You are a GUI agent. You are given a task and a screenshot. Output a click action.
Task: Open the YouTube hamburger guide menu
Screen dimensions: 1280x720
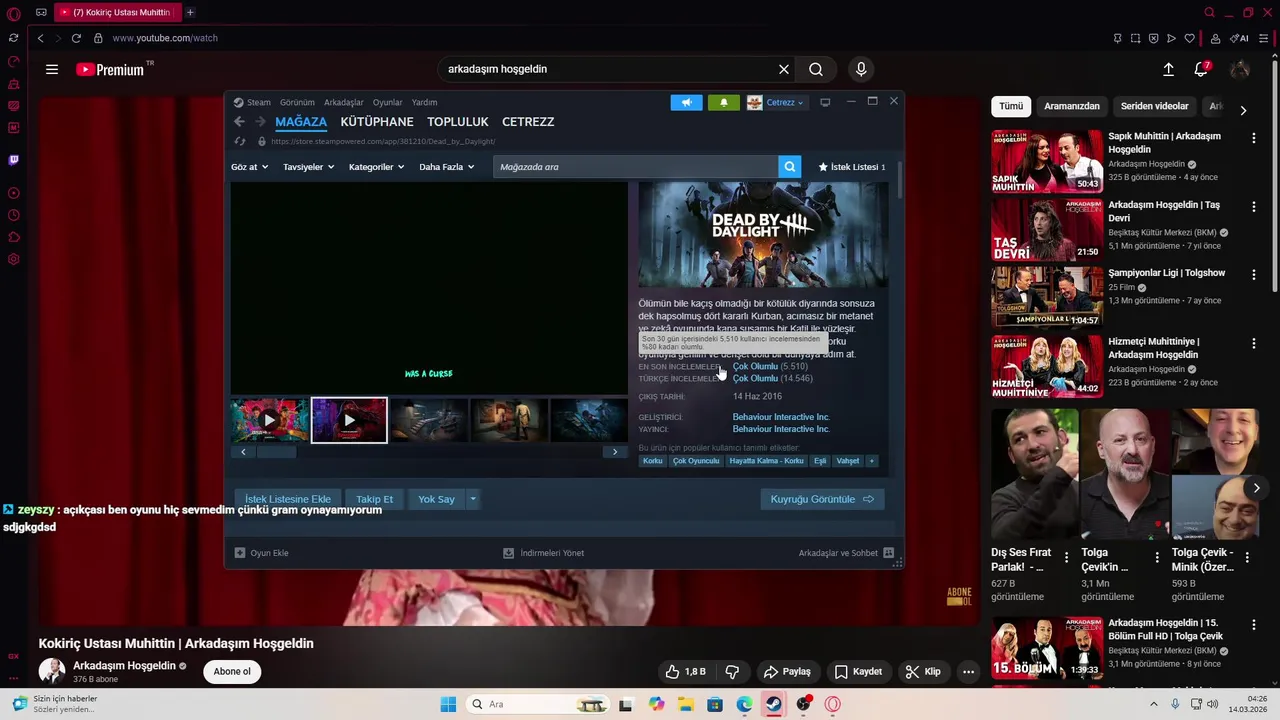click(52, 69)
